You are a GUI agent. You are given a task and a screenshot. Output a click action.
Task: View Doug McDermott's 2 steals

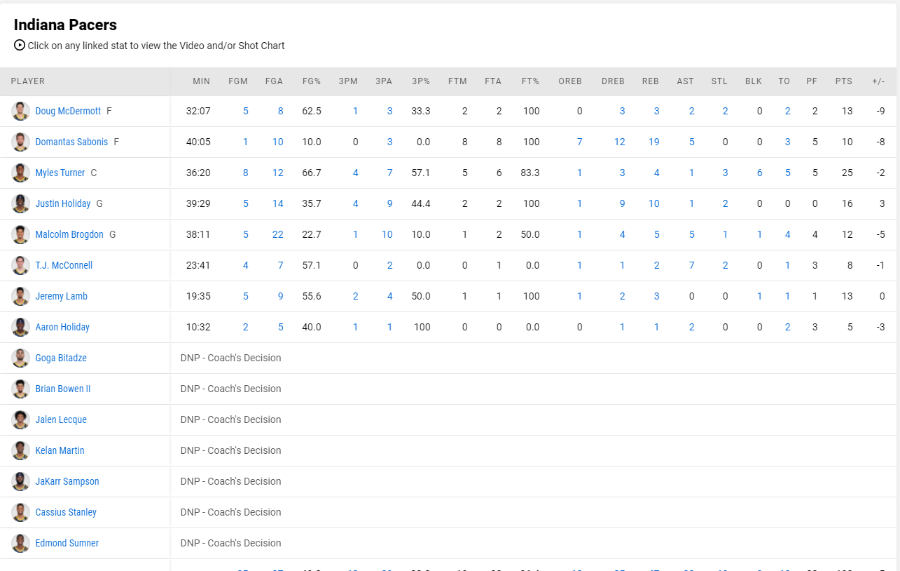point(726,111)
